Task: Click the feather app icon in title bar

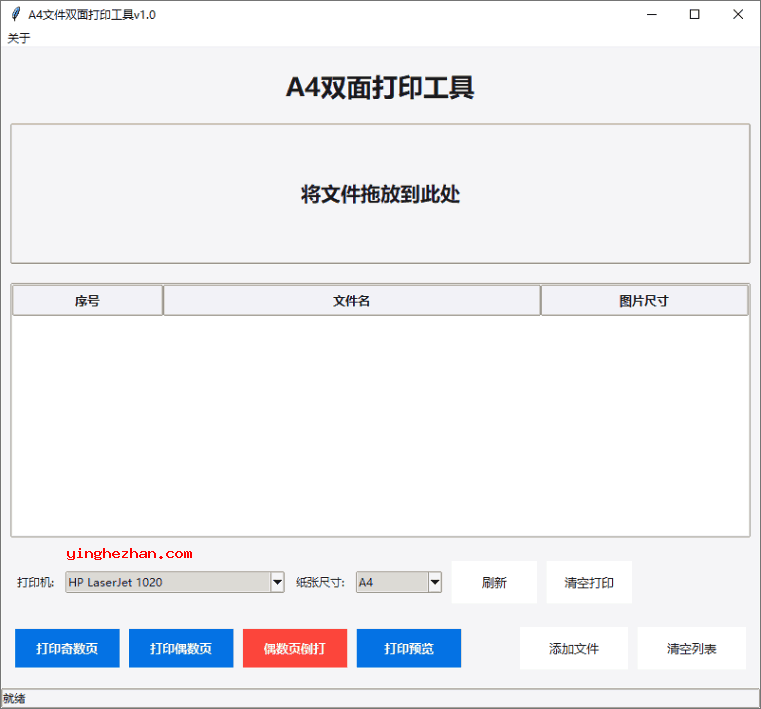Action: (16, 15)
